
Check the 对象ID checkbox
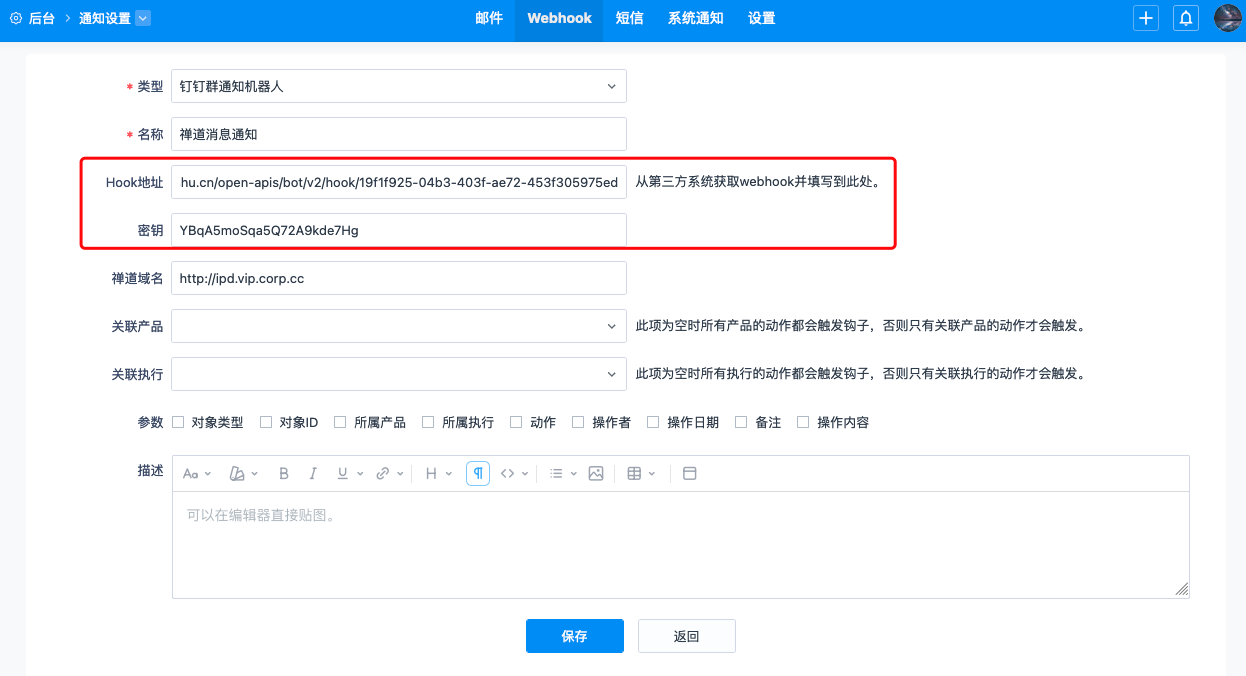[x=266, y=422]
